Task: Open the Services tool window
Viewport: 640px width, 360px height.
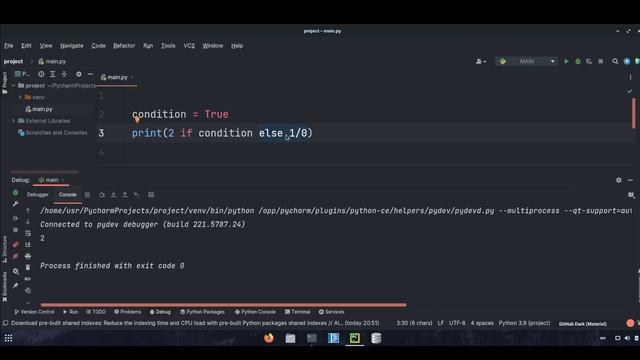Action: click(331, 312)
